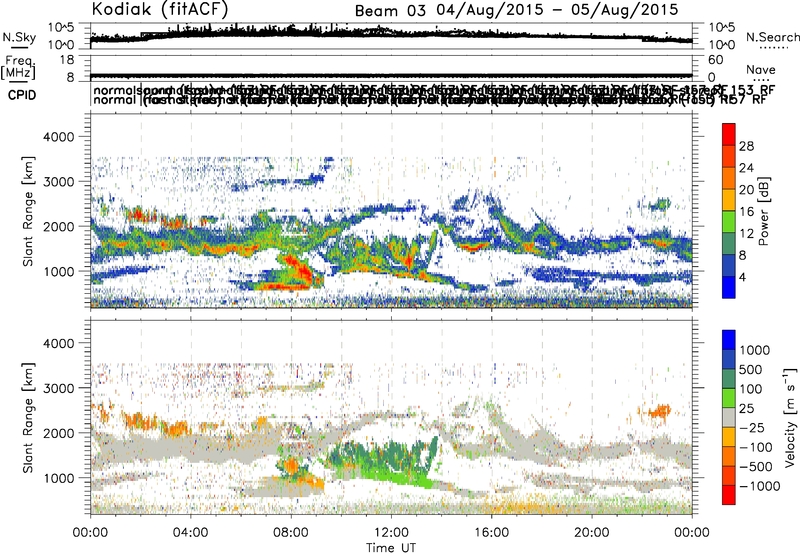Click the 'Power [dB]' color bar title
The width and height of the screenshot is (800, 554).
click(764, 211)
